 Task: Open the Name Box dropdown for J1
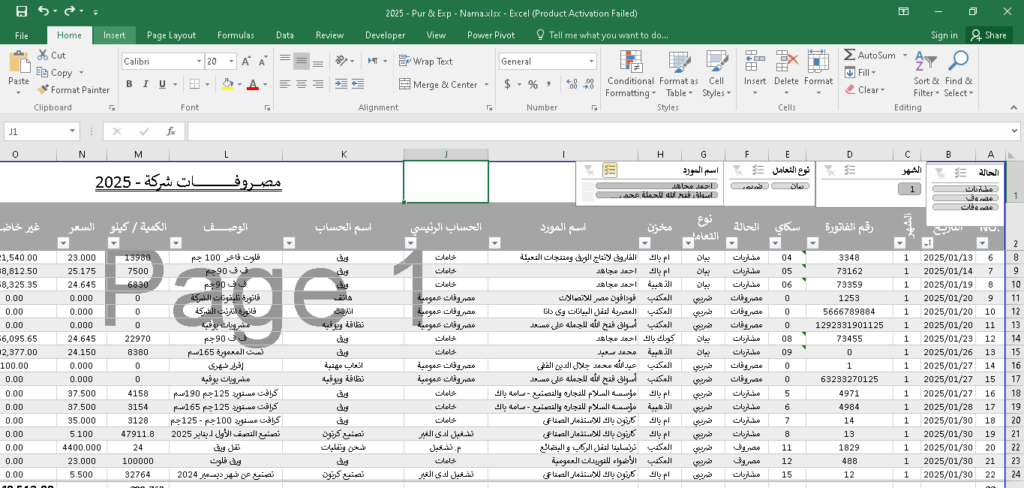pos(72,131)
